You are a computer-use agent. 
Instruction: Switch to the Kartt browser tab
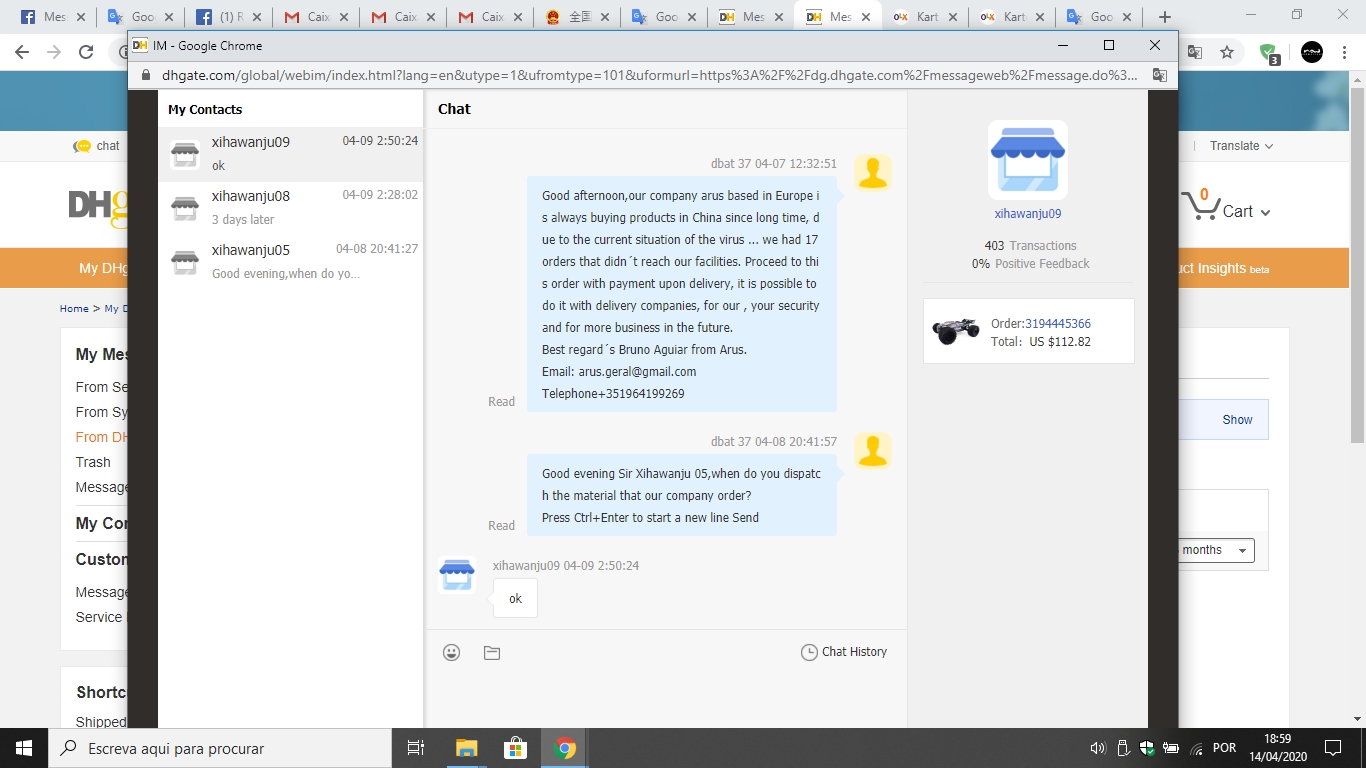pos(923,16)
